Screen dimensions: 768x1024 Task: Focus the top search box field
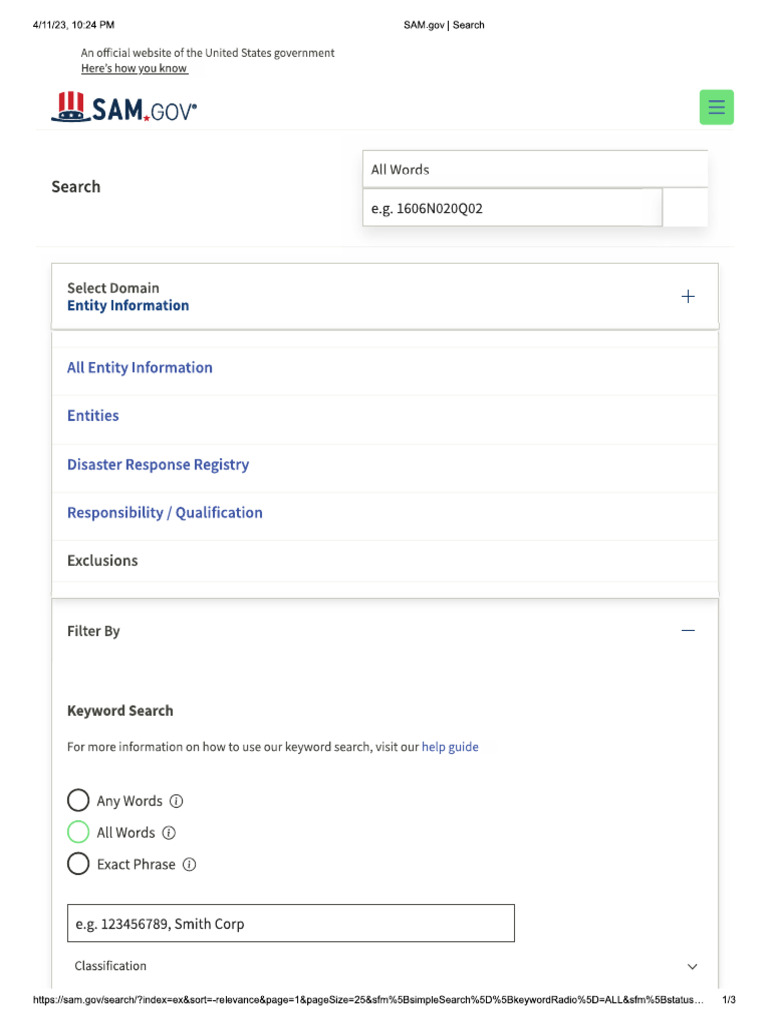(x=513, y=208)
